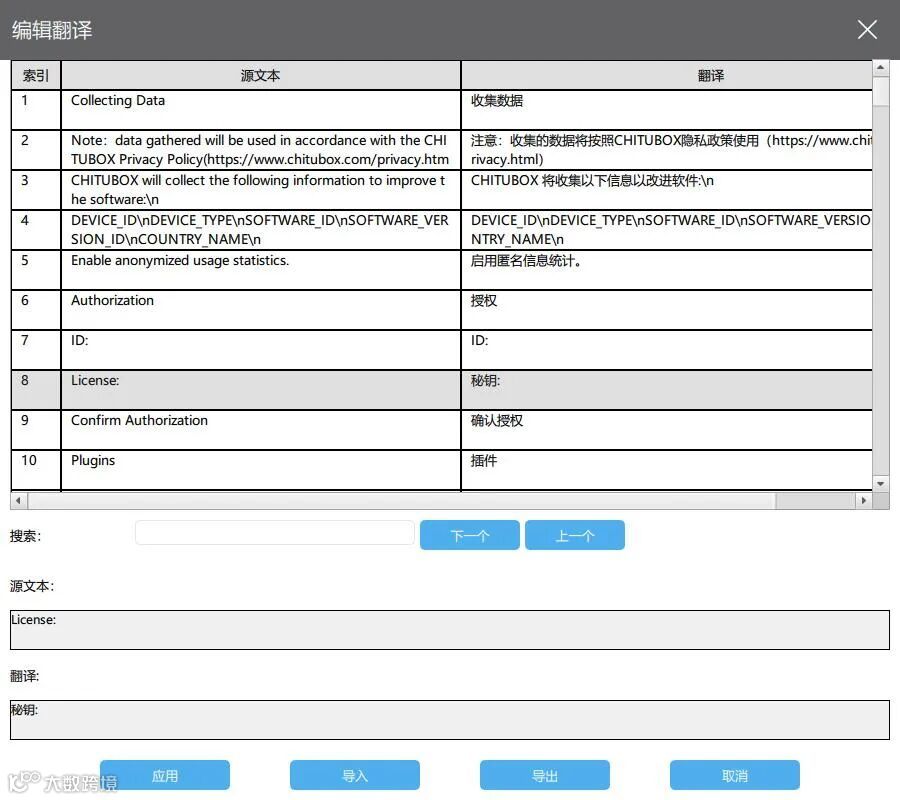Image resolution: width=900 pixels, height=800 pixels.
Task: Click the 导出 button
Action: (545, 775)
